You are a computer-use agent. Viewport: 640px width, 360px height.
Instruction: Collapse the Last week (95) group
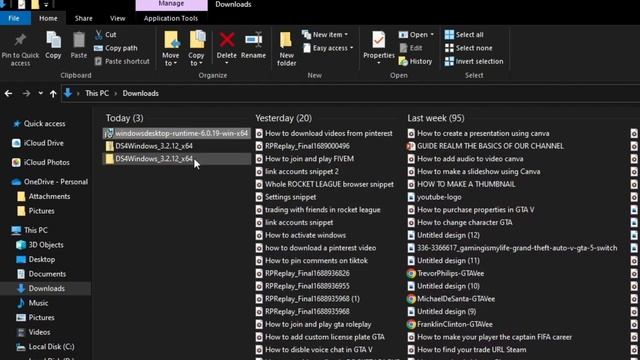coord(436,118)
